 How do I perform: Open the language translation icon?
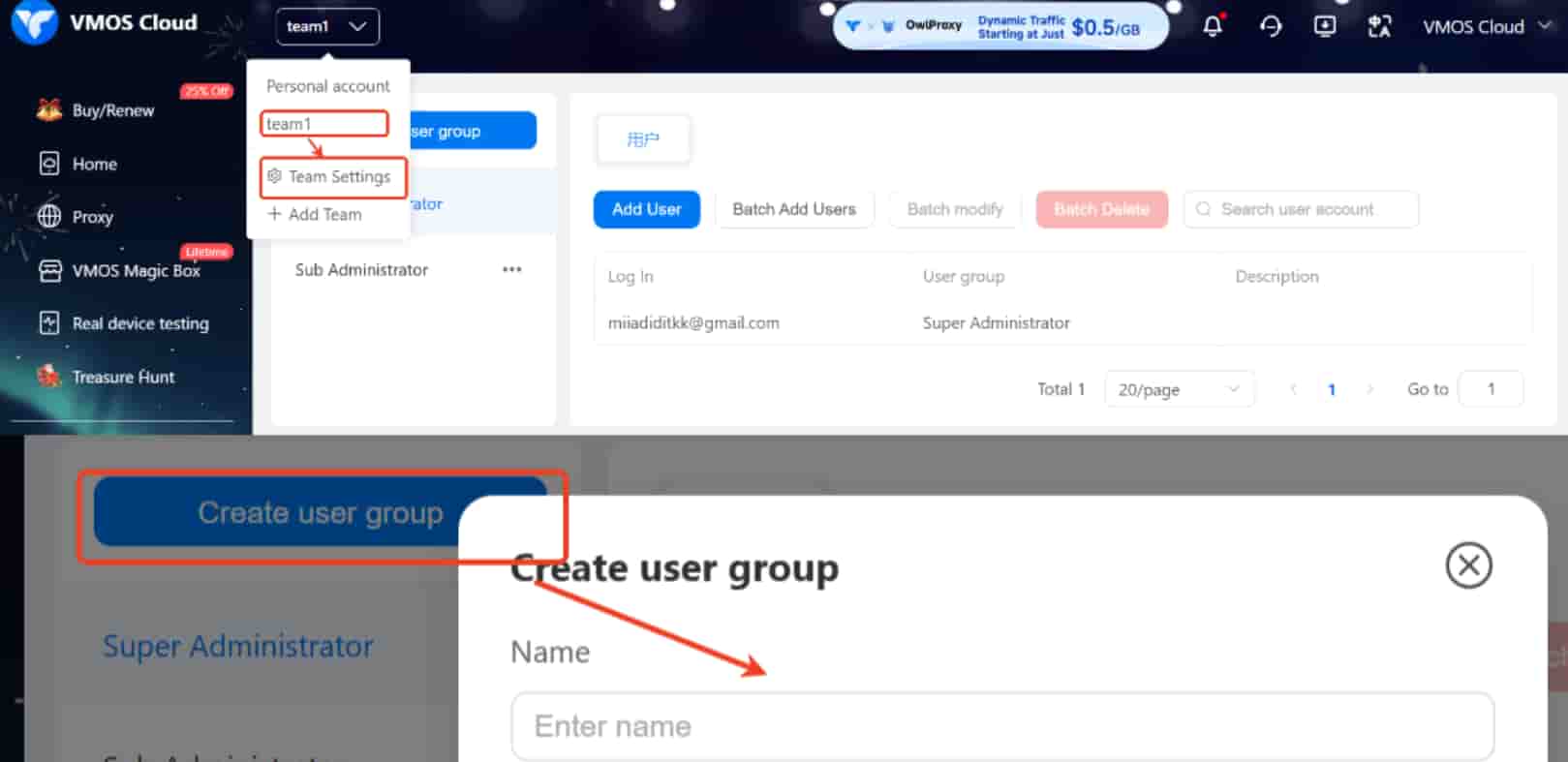pos(1378,26)
